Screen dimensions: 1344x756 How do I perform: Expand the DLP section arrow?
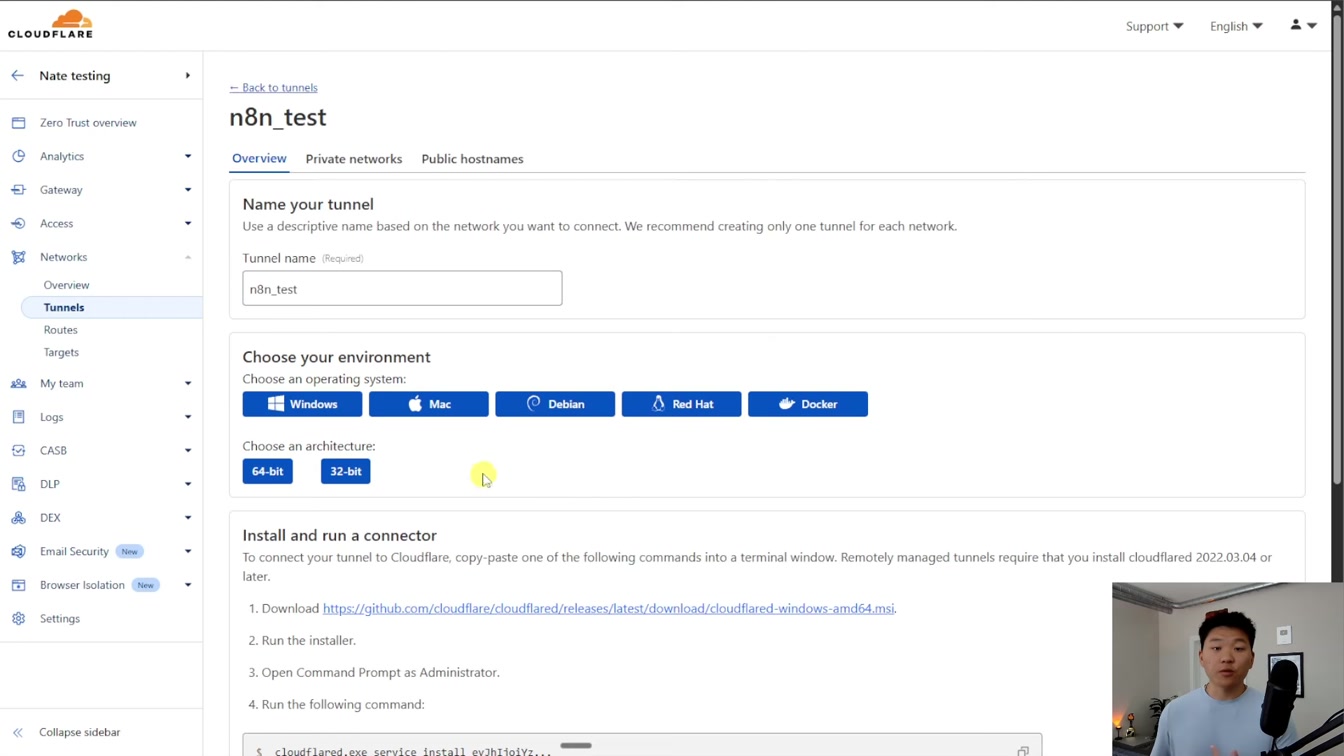click(187, 484)
